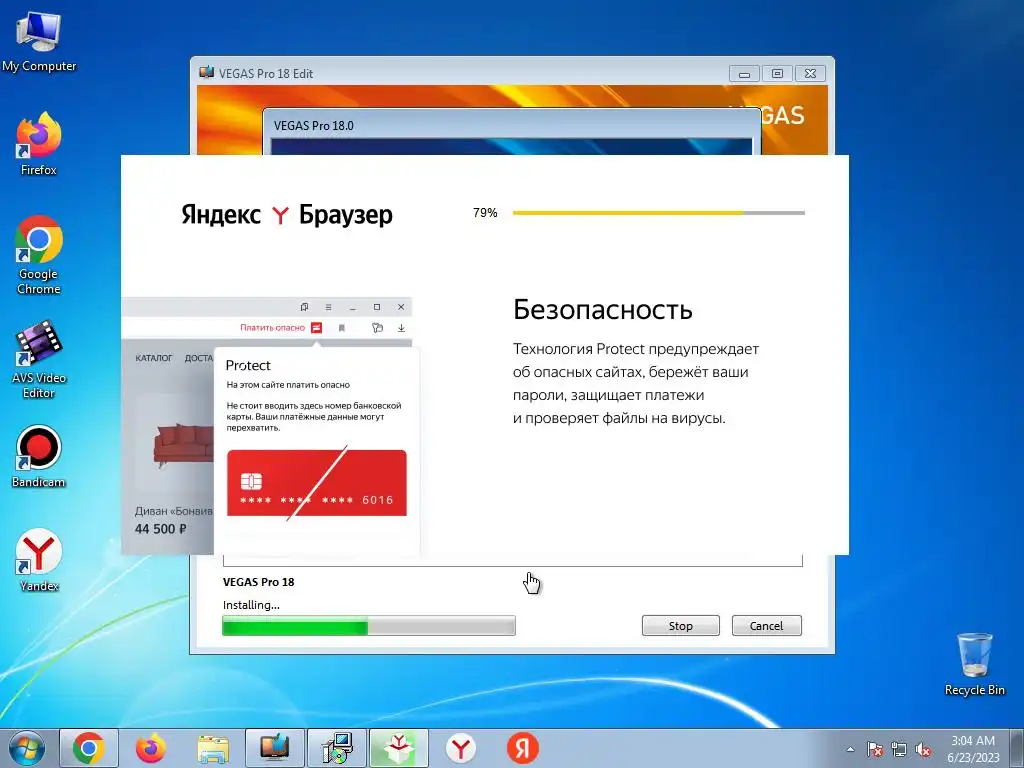Click the 79% progress label
This screenshot has width=1024, height=768.
click(485, 213)
